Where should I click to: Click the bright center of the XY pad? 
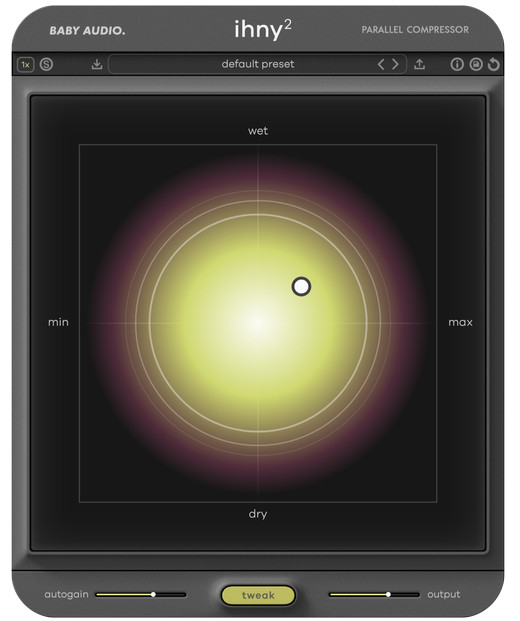pos(258,323)
